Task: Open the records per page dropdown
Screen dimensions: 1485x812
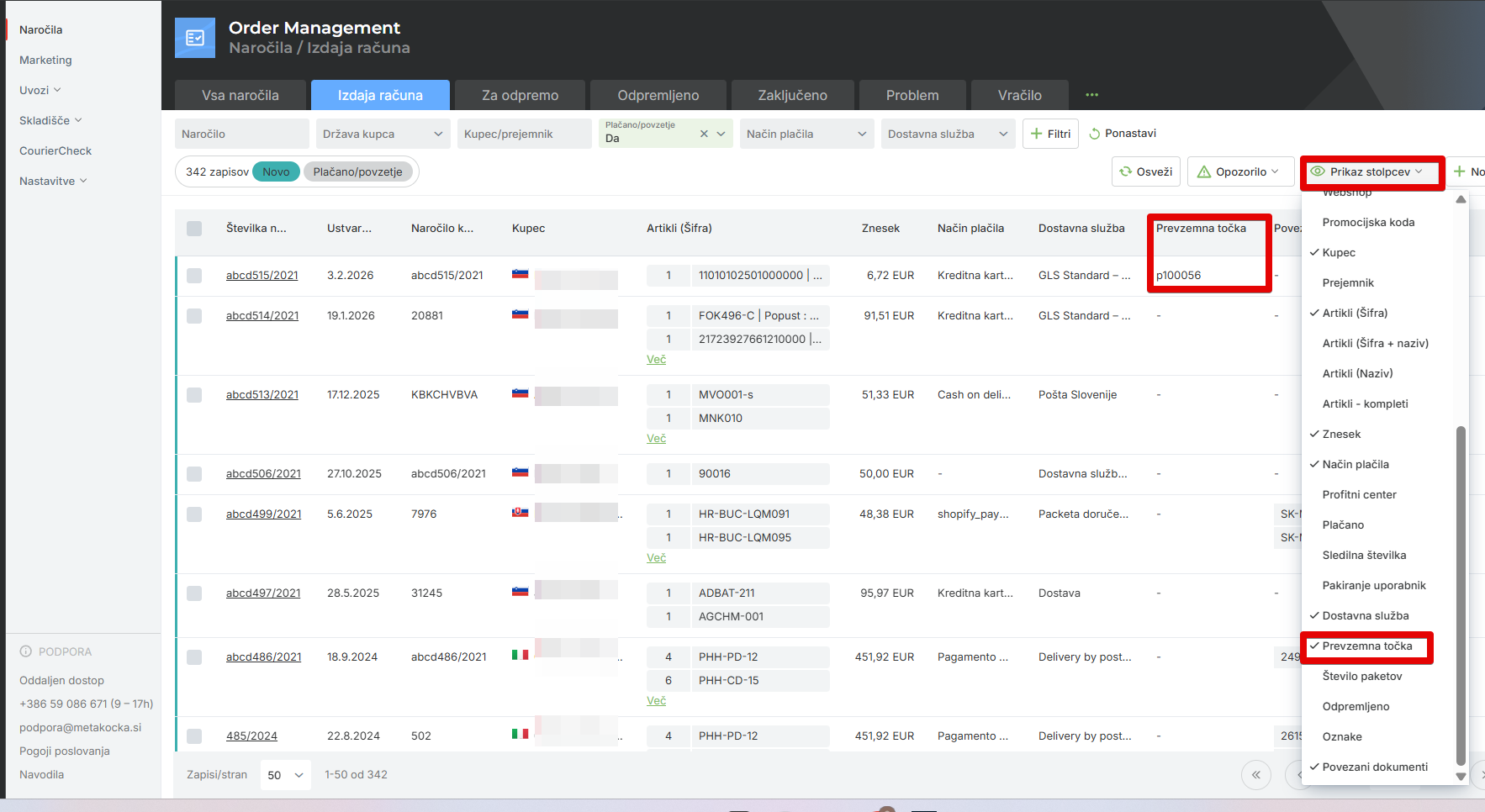Action: (285, 775)
